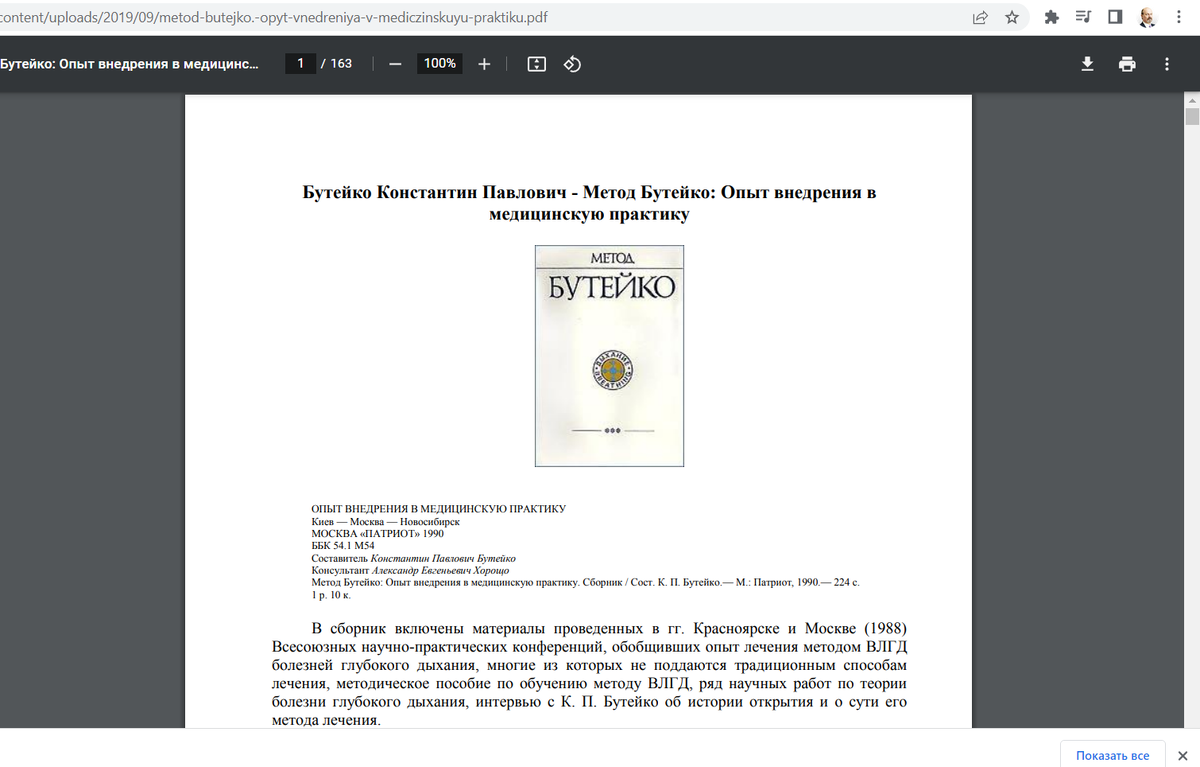Click the line «ОПЫТ ВНЕДРЕНИЯ В МЕДИЦИНСКУЮ ПРАКТИКУ»
Viewport: 1200px width, 767px height.
(x=439, y=509)
